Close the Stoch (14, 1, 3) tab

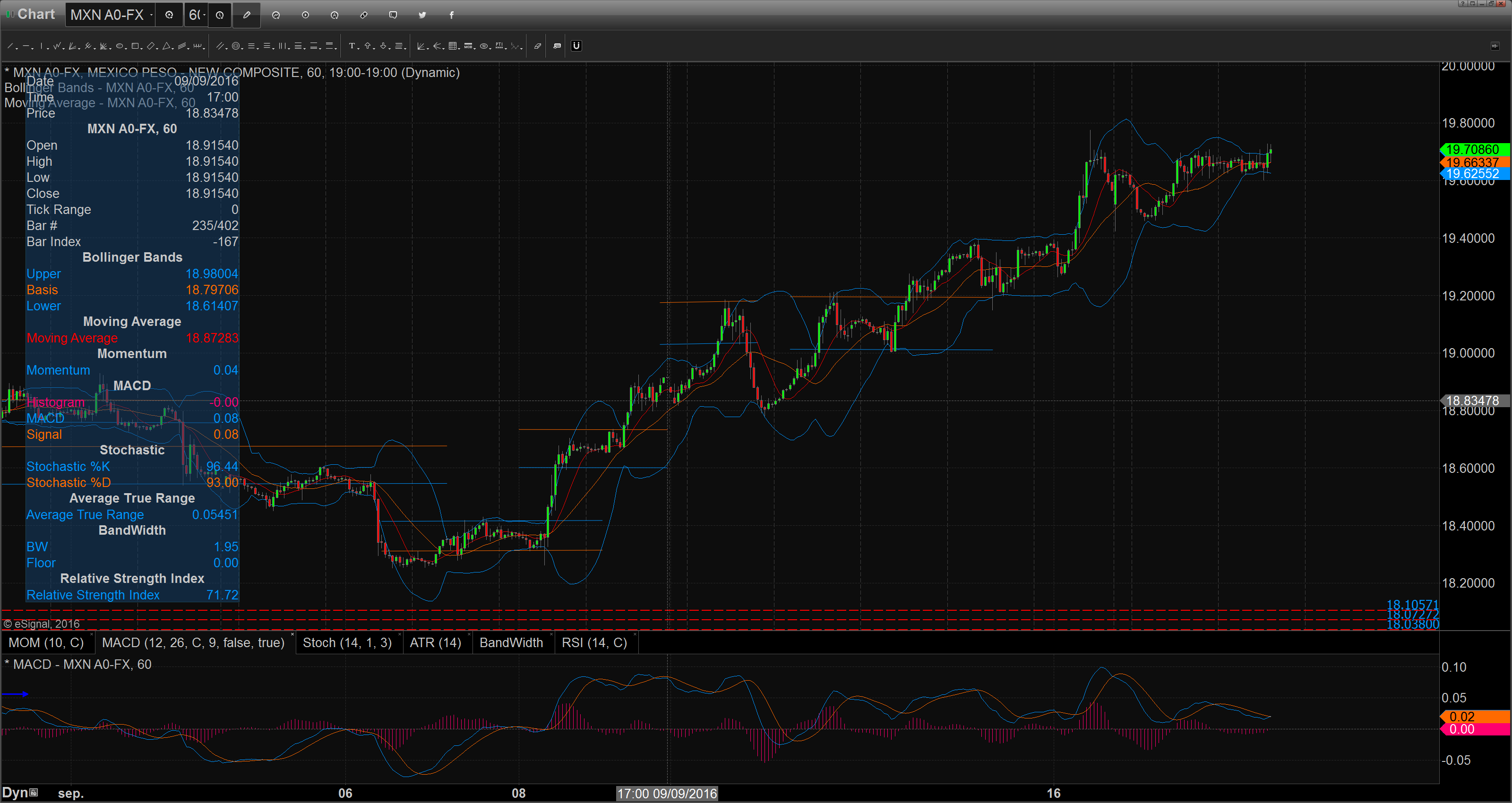pos(400,634)
